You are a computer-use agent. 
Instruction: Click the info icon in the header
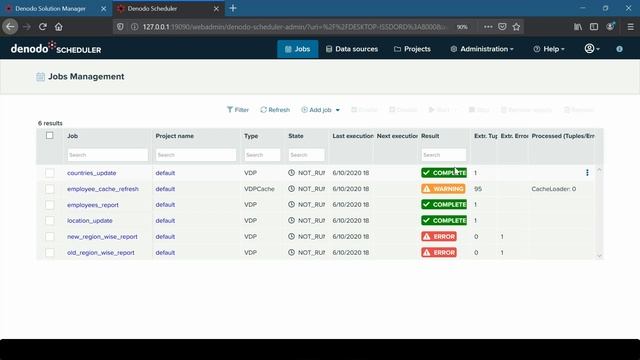point(620,49)
